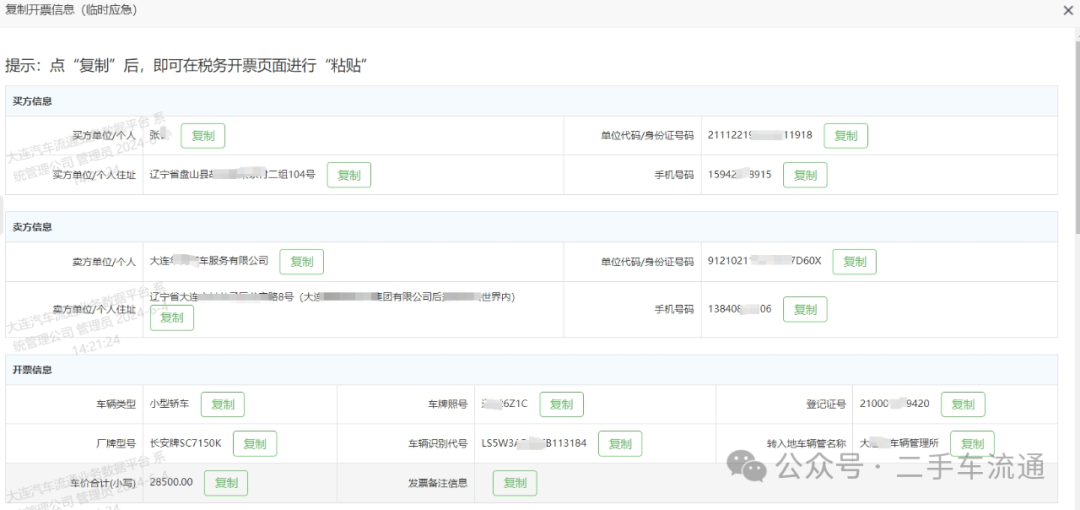
Task: Copy the vehicle identification code (VIN)
Action: click(x=620, y=444)
